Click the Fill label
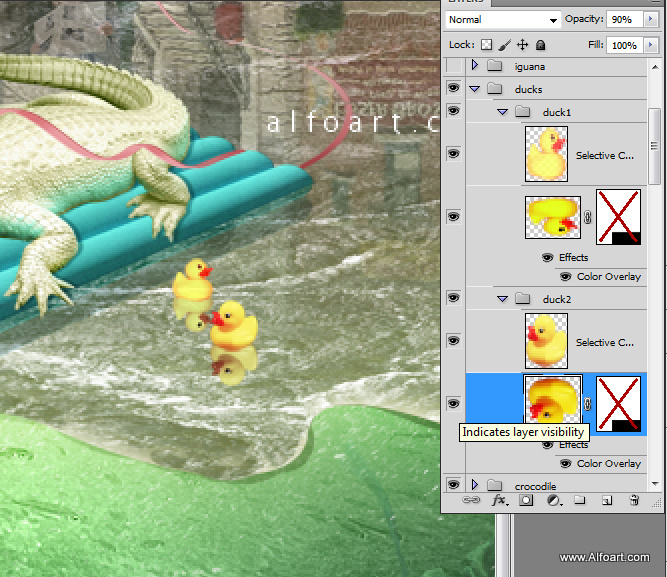This screenshot has height=577, width=667. point(596,44)
